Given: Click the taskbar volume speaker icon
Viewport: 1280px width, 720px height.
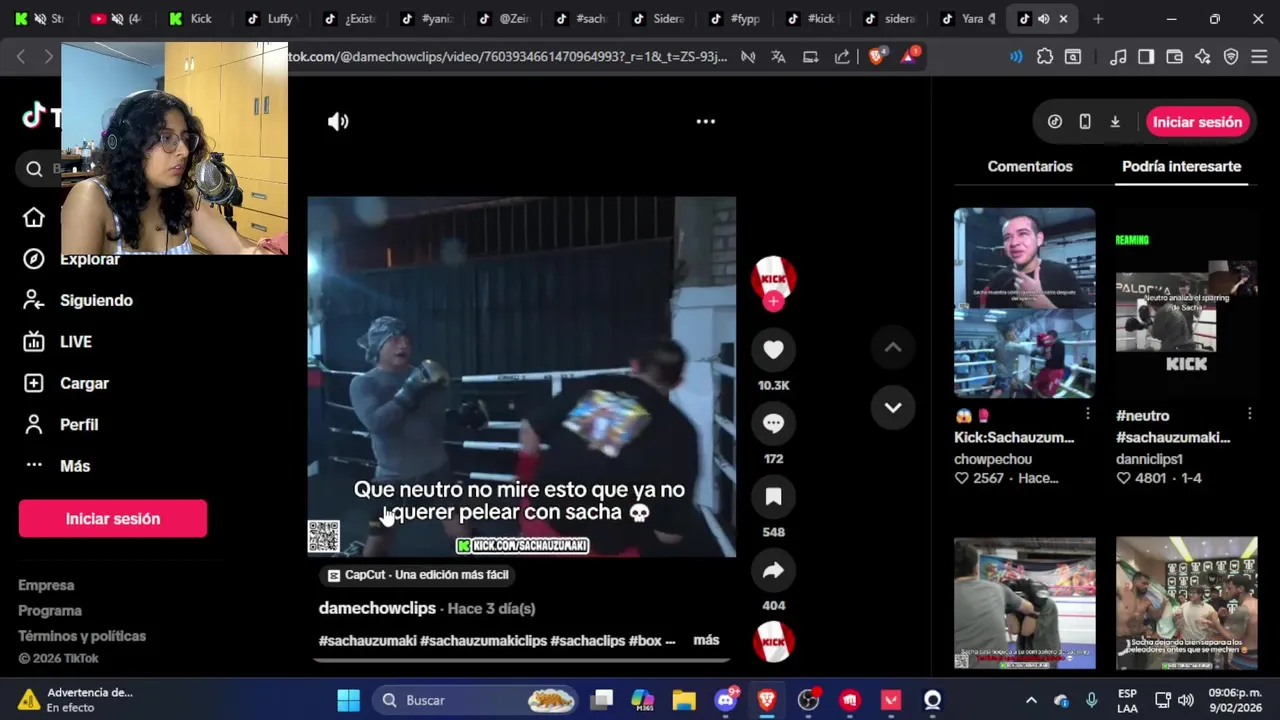Looking at the screenshot, I should [1186, 700].
